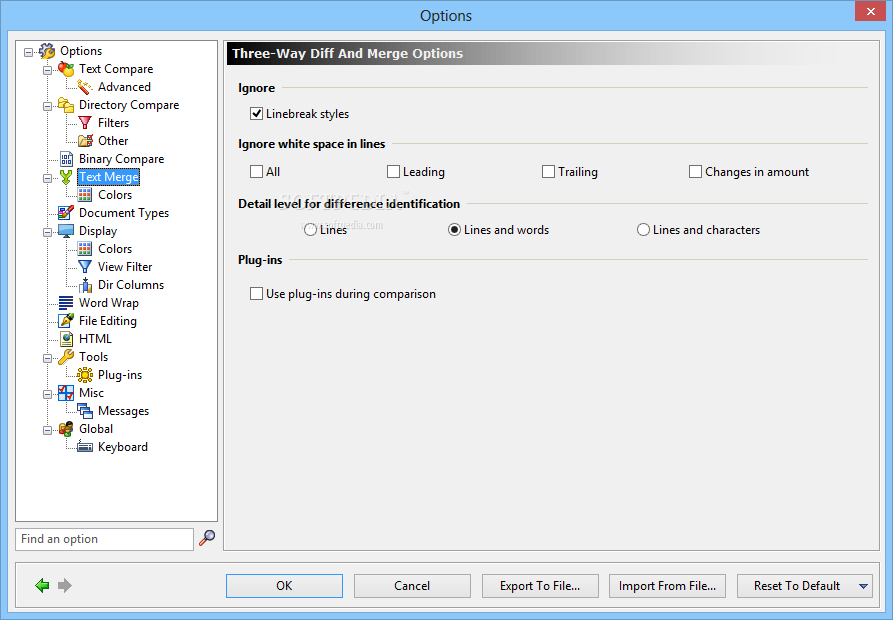Collapse the Text Compare node

[x=47, y=71]
